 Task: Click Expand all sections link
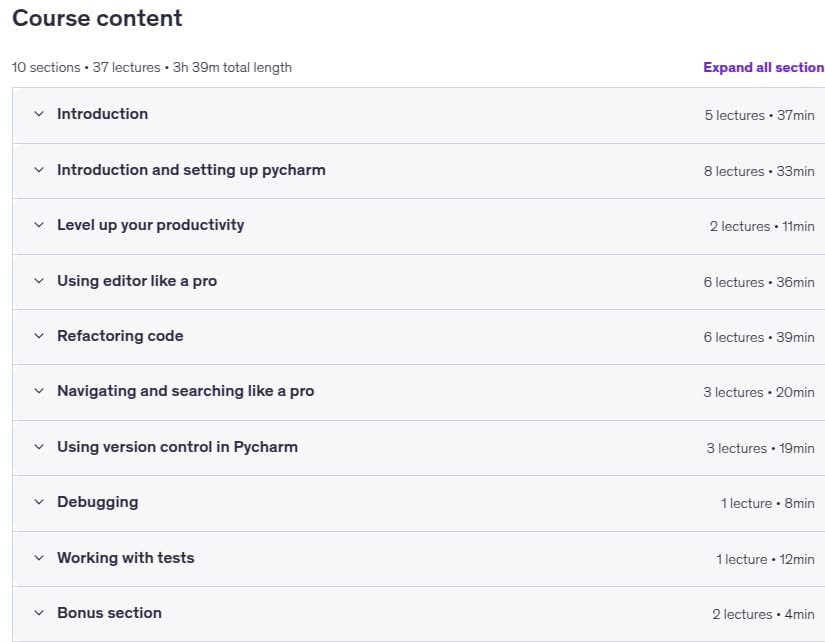click(764, 67)
